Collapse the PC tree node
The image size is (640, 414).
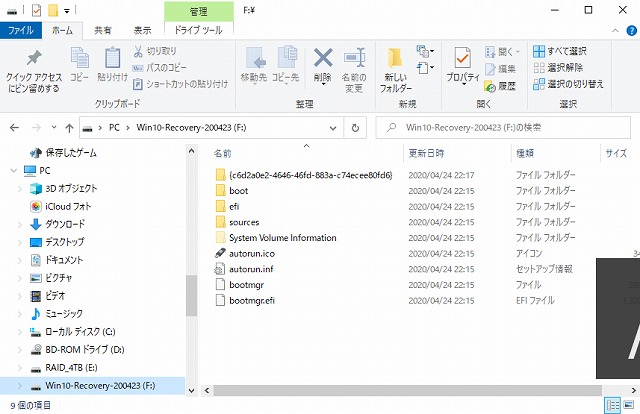pyautogui.click(x=14, y=170)
